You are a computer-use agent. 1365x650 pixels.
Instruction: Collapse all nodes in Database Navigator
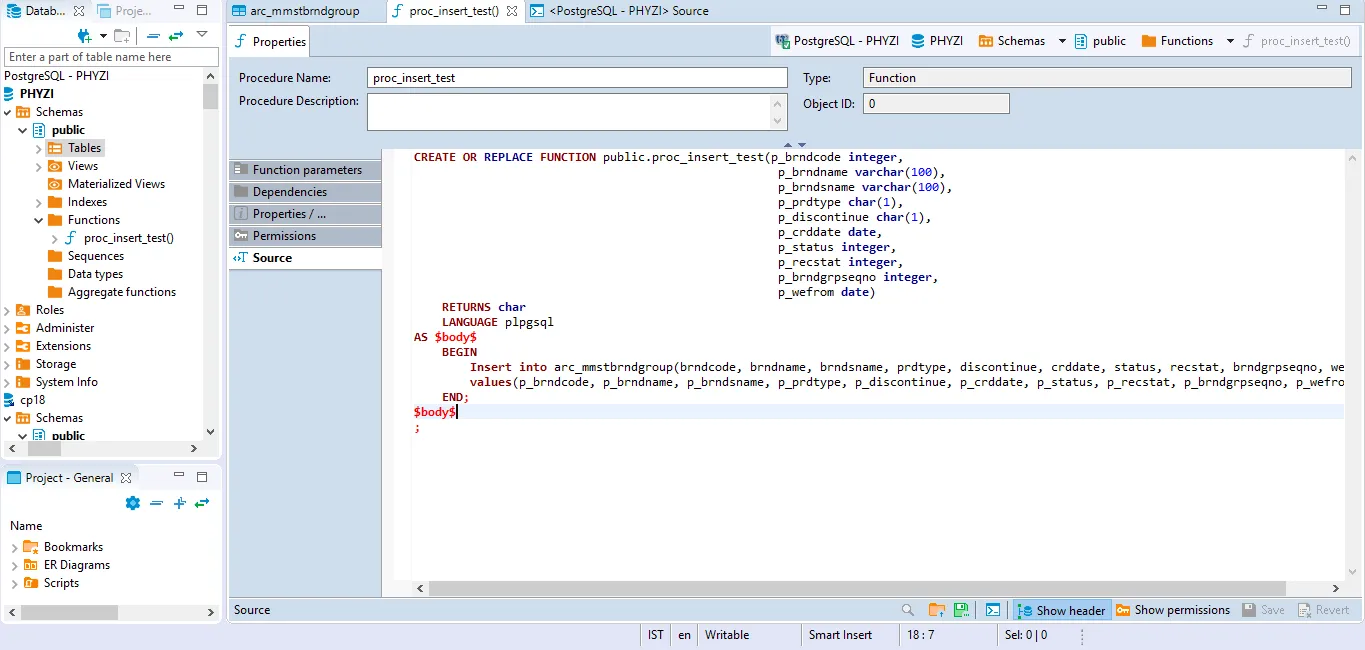153,35
